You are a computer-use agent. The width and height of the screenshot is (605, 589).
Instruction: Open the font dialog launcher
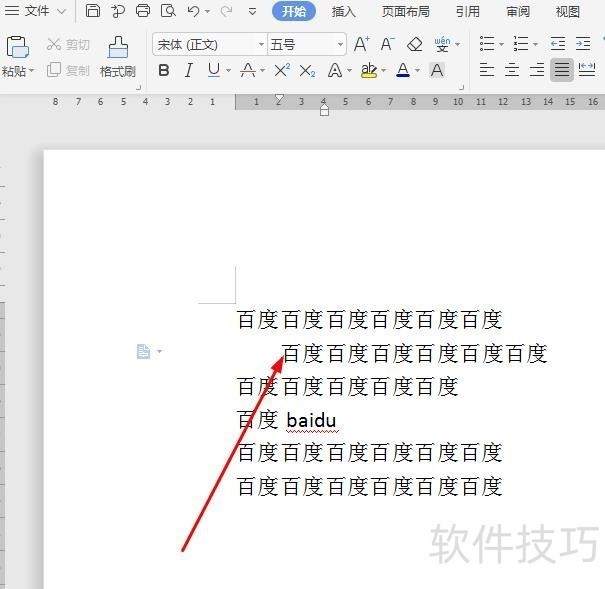(461, 88)
